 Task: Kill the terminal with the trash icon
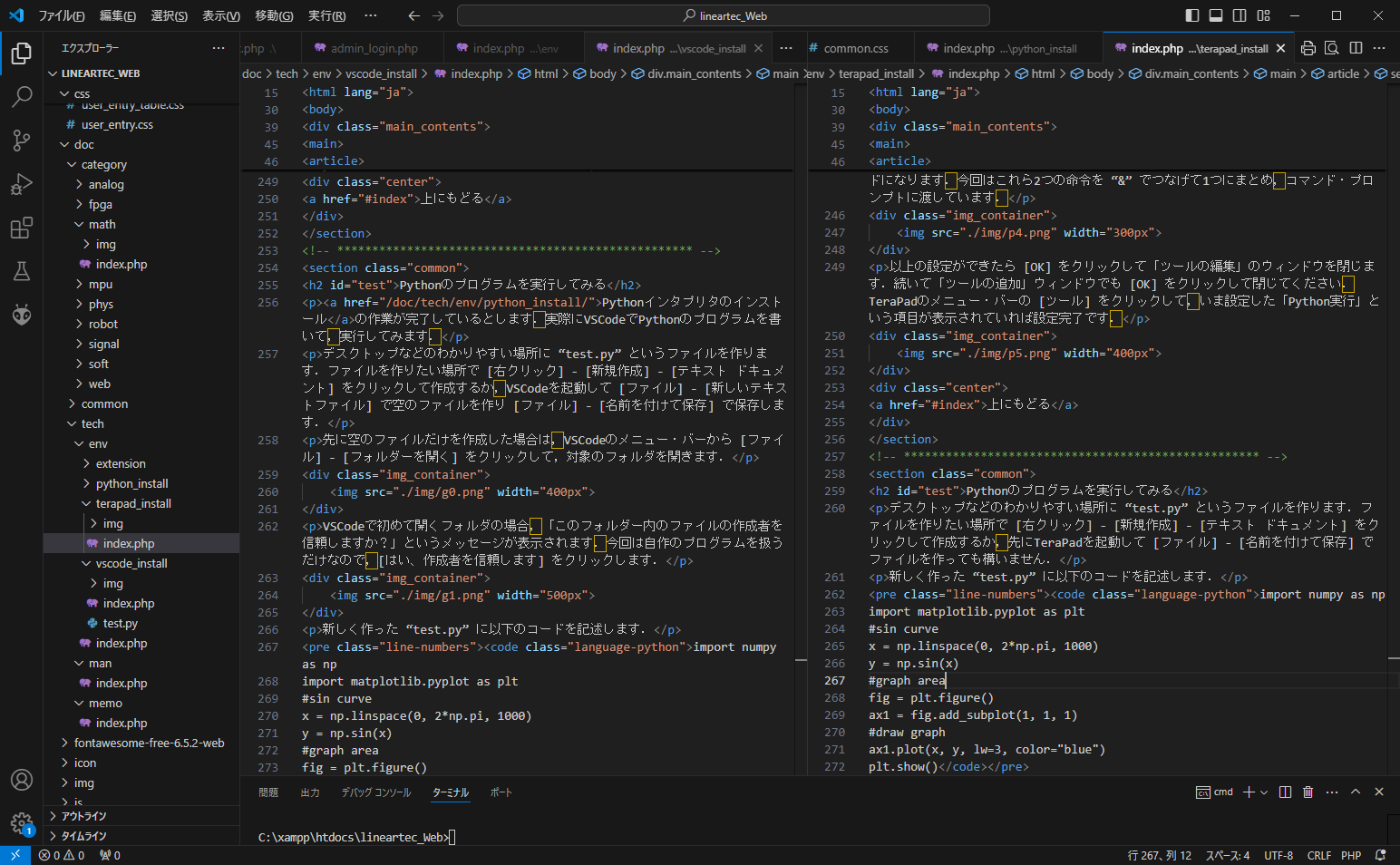(x=1308, y=792)
